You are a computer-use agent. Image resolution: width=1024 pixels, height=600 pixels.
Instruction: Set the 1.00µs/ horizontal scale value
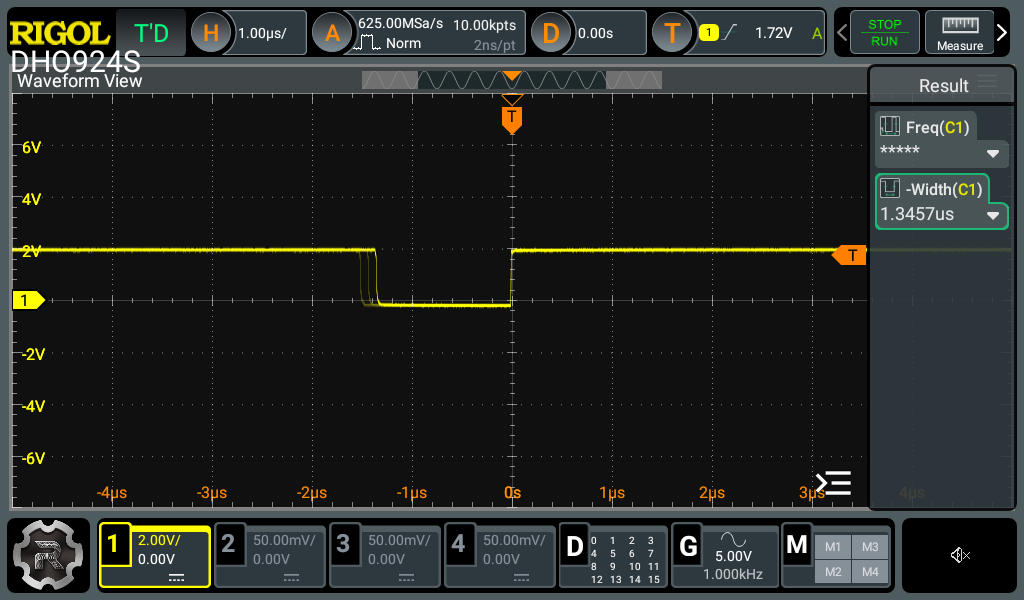(x=263, y=33)
